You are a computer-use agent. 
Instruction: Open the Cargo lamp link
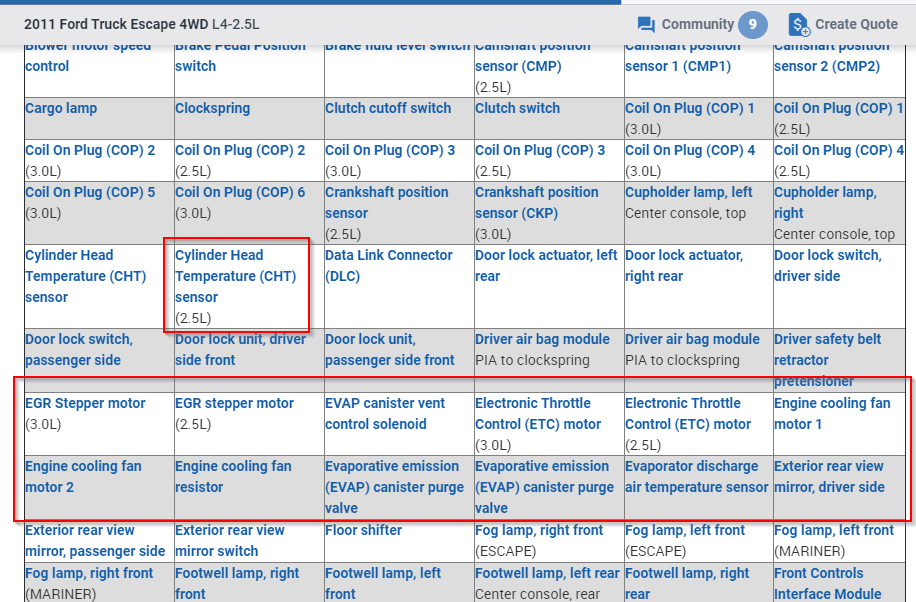[x=61, y=108]
